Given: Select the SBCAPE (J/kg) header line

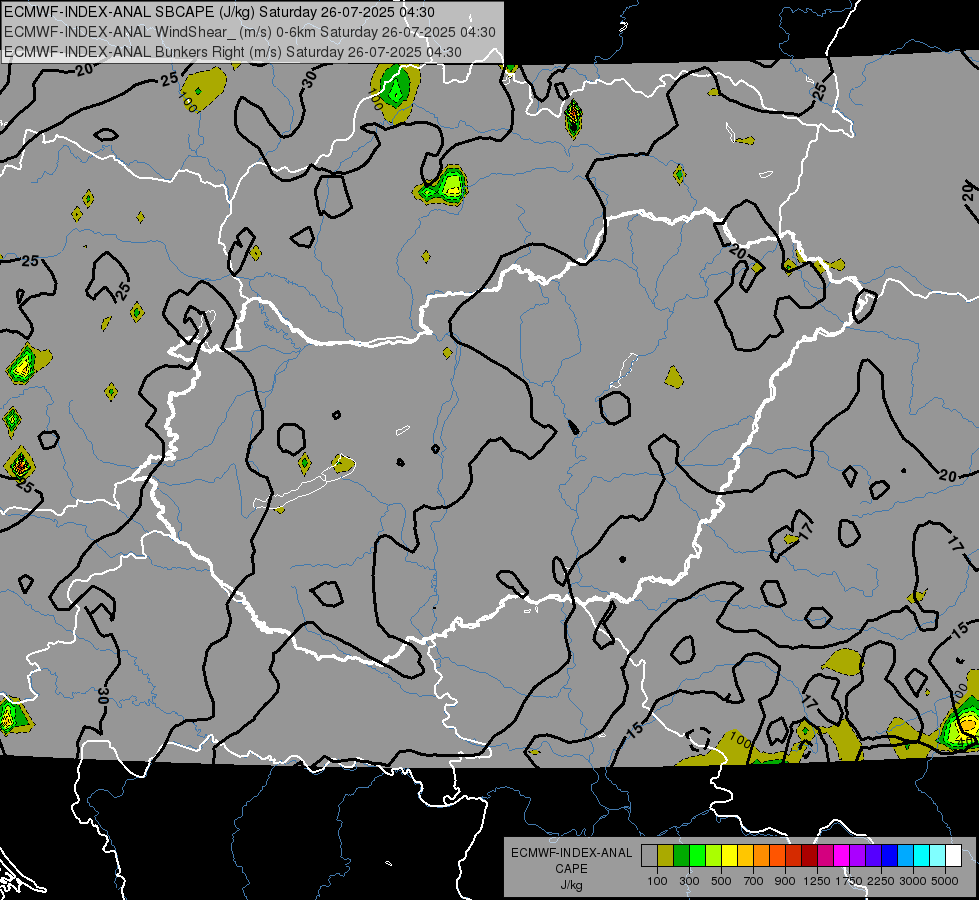Looking at the screenshot, I should [x=219, y=12].
